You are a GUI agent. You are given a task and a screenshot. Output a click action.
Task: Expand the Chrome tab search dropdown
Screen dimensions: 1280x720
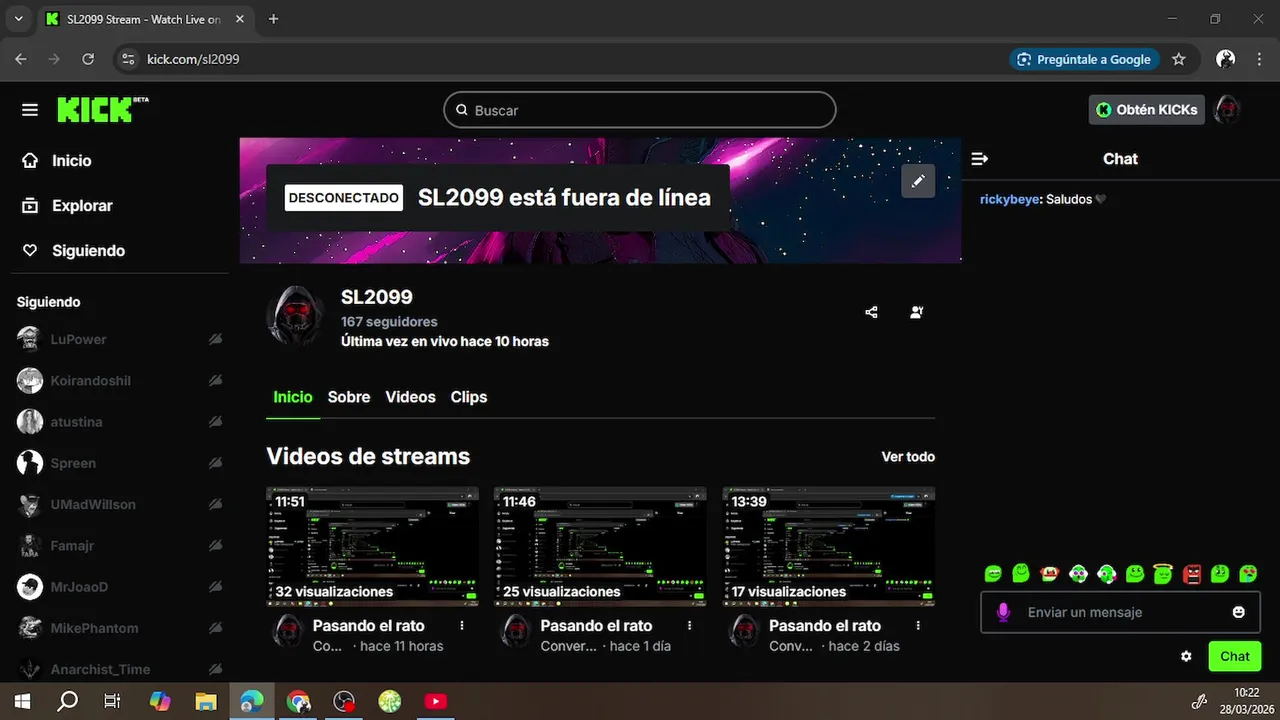(x=18, y=19)
